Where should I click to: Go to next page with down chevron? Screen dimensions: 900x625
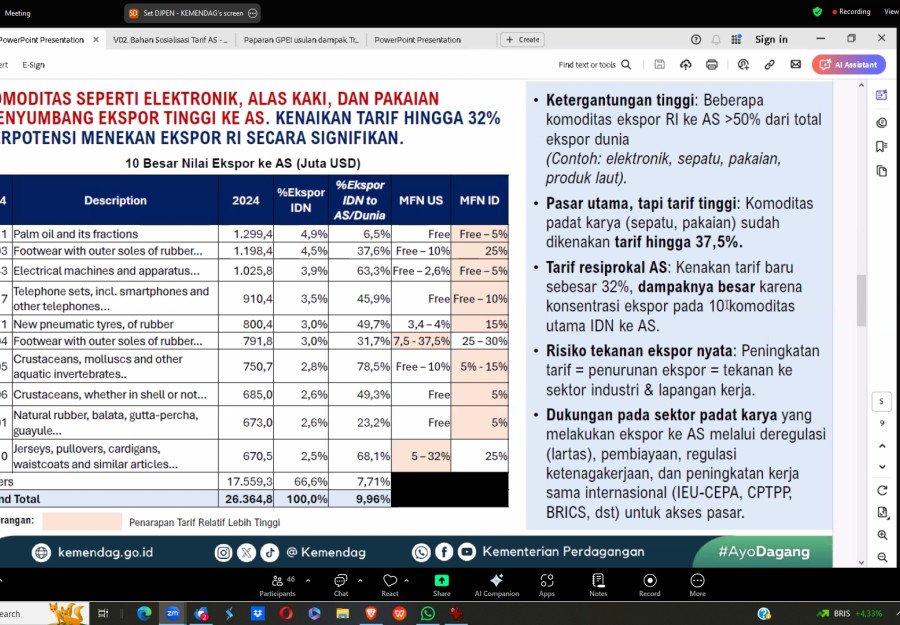tap(882, 467)
